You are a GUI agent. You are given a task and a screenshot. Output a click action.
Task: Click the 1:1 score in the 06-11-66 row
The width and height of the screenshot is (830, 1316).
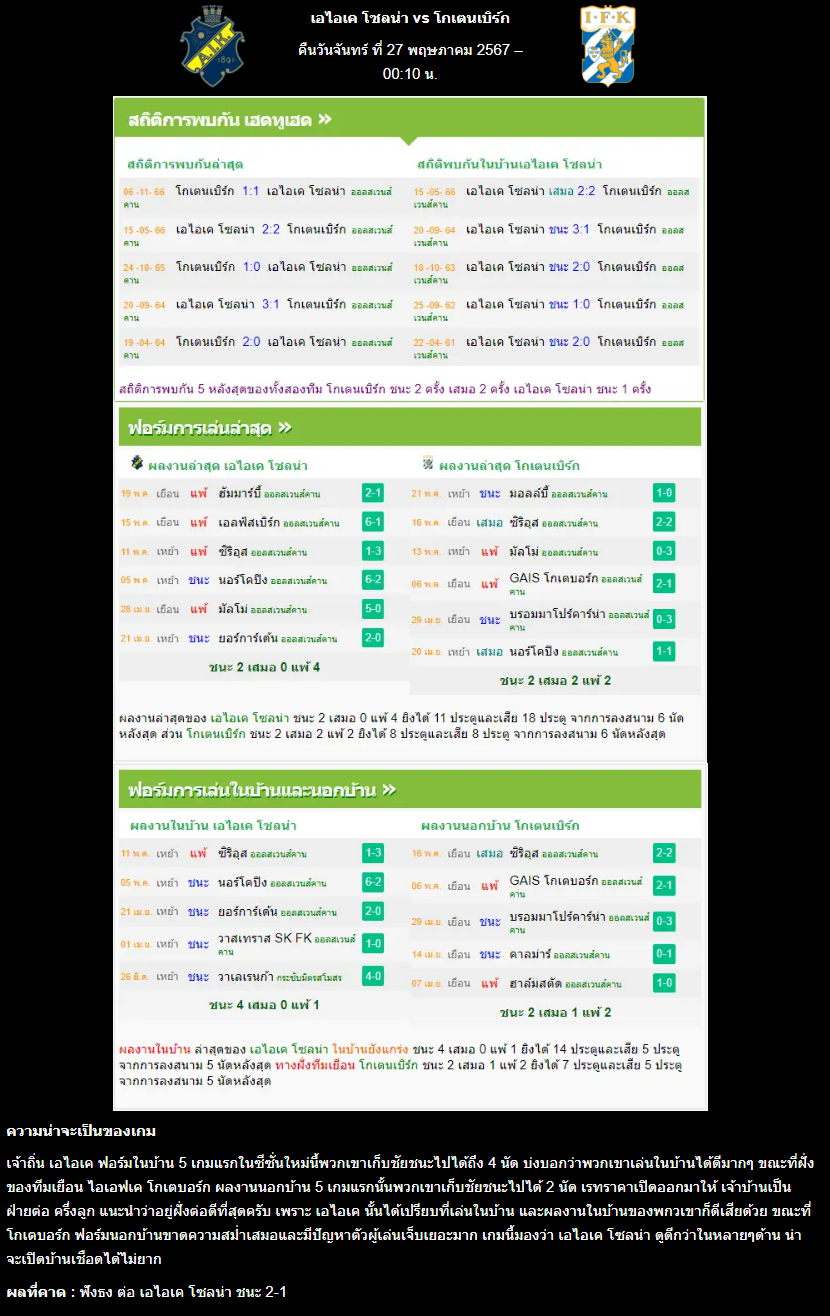click(250, 190)
